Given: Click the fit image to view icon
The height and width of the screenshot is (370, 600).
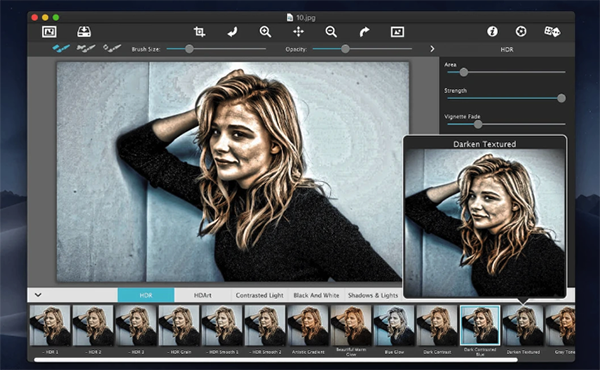Looking at the screenshot, I should (397, 32).
